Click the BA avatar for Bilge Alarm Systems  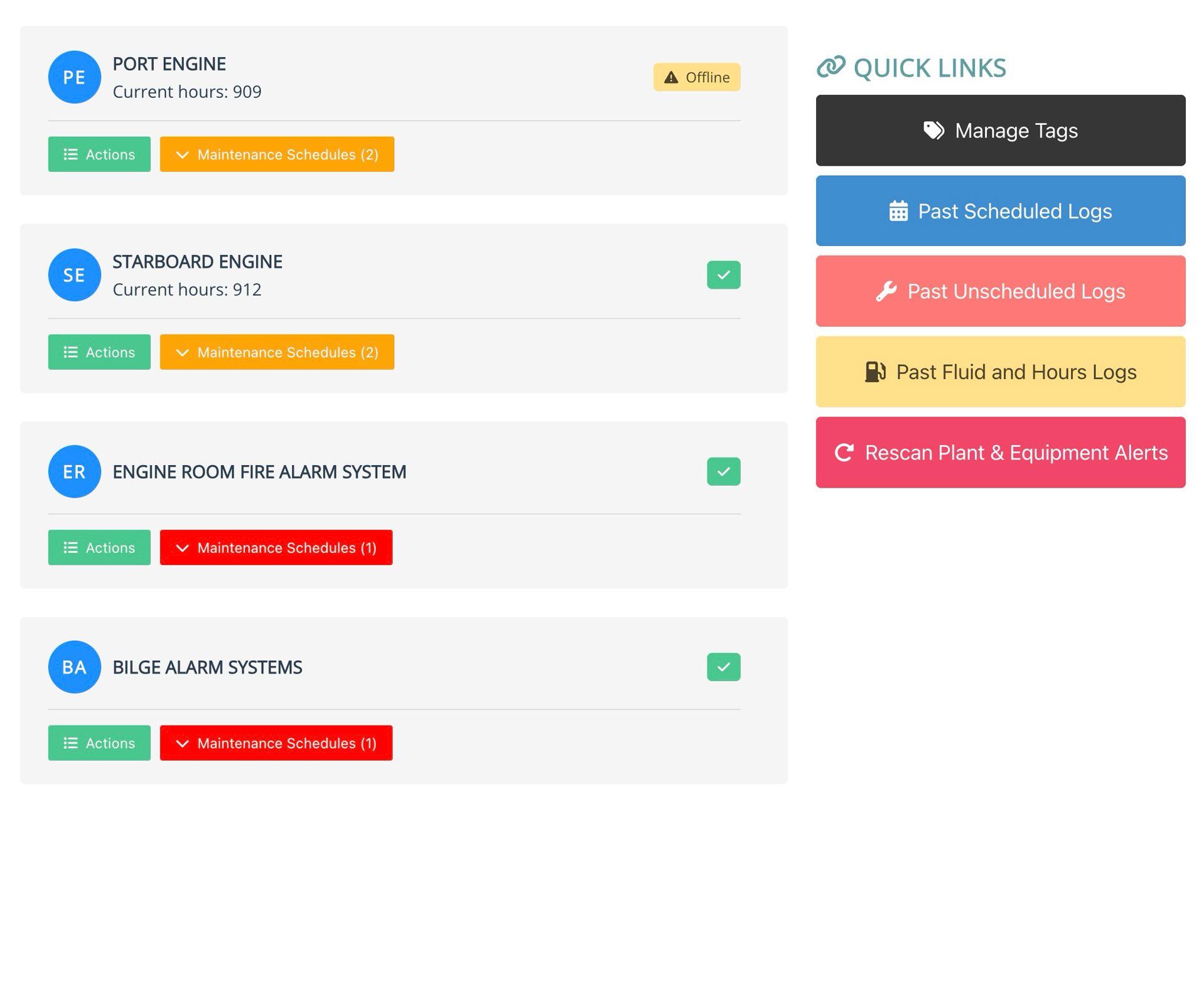74,667
